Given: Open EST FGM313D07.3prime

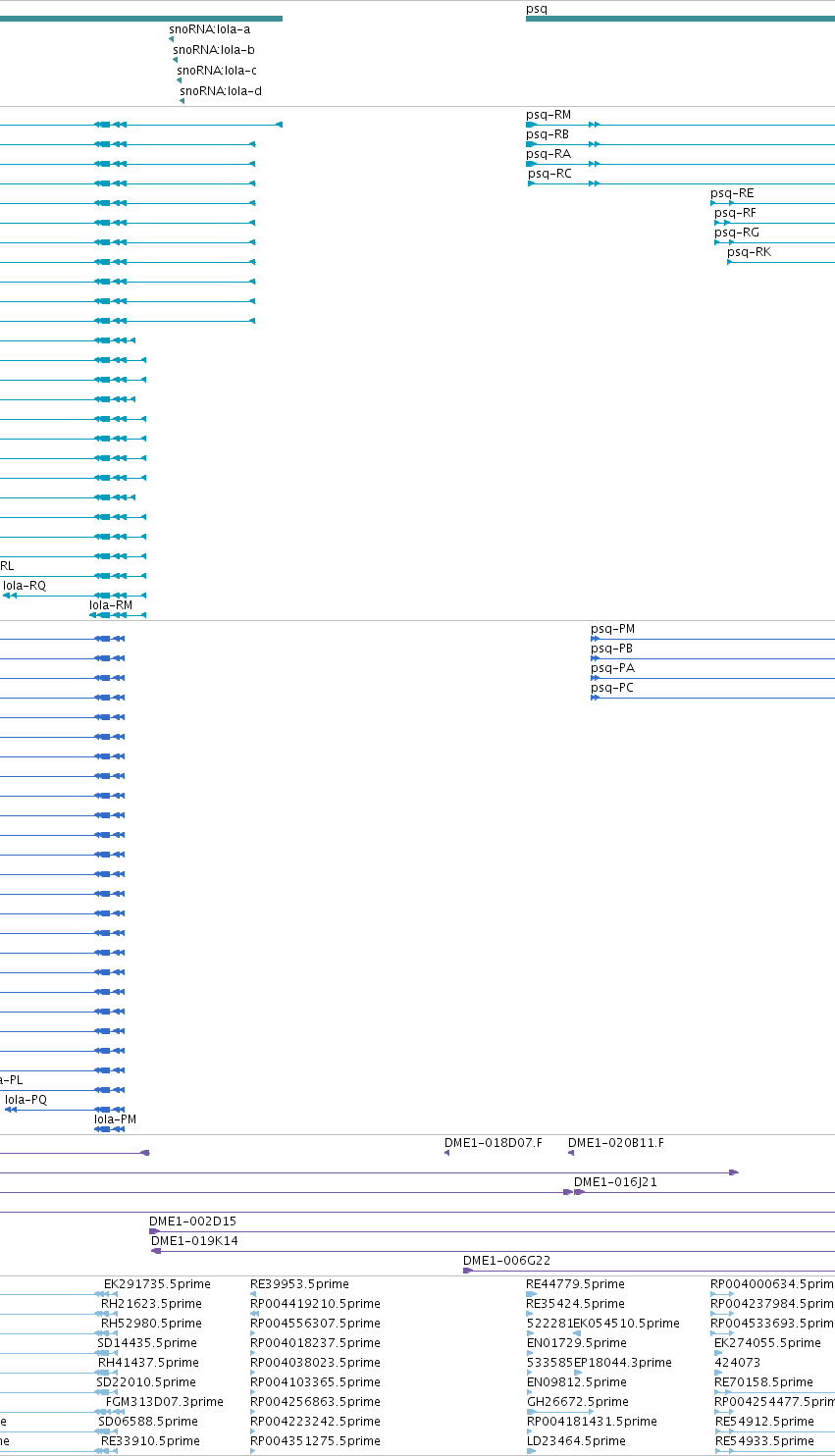Looking at the screenshot, I should [165, 1402].
